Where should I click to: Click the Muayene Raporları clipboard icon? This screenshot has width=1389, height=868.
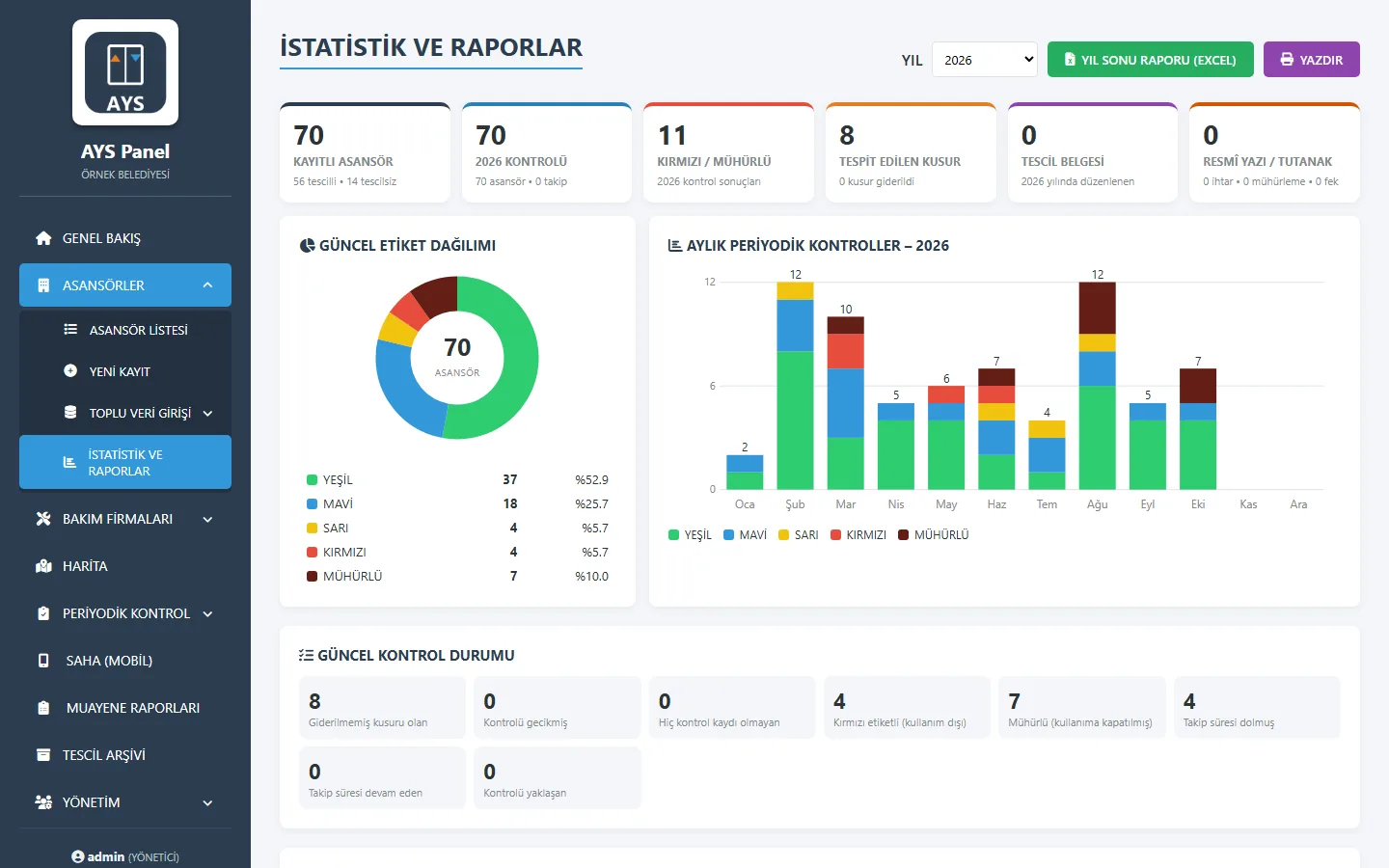click(43, 708)
